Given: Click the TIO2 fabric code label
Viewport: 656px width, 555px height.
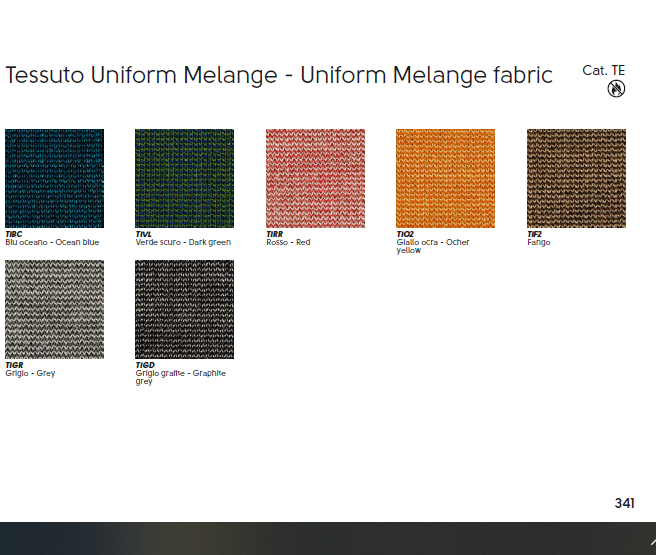Looking at the screenshot, I should pyautogui.click(x=405, y=234).
